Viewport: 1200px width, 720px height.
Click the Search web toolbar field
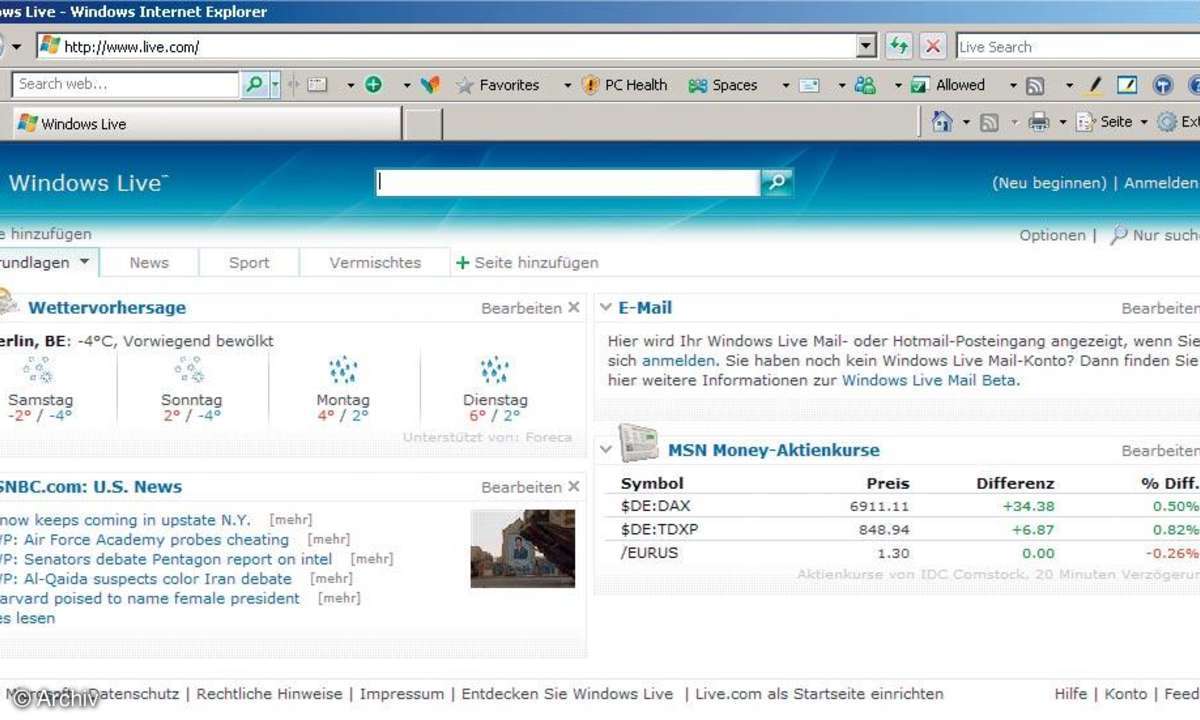[x=126, y=85]
